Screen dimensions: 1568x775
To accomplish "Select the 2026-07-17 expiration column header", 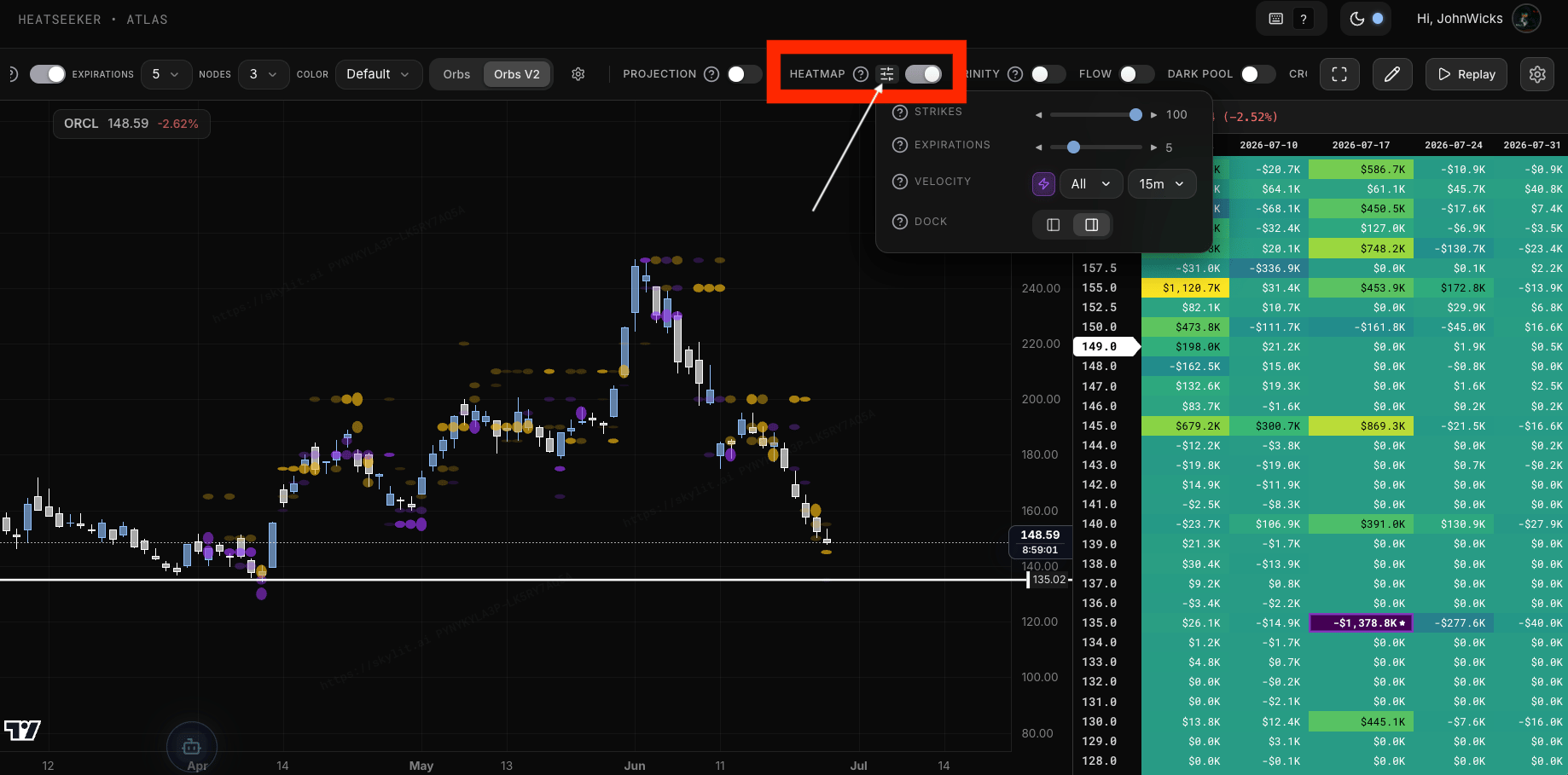I will pos(1361,145).
